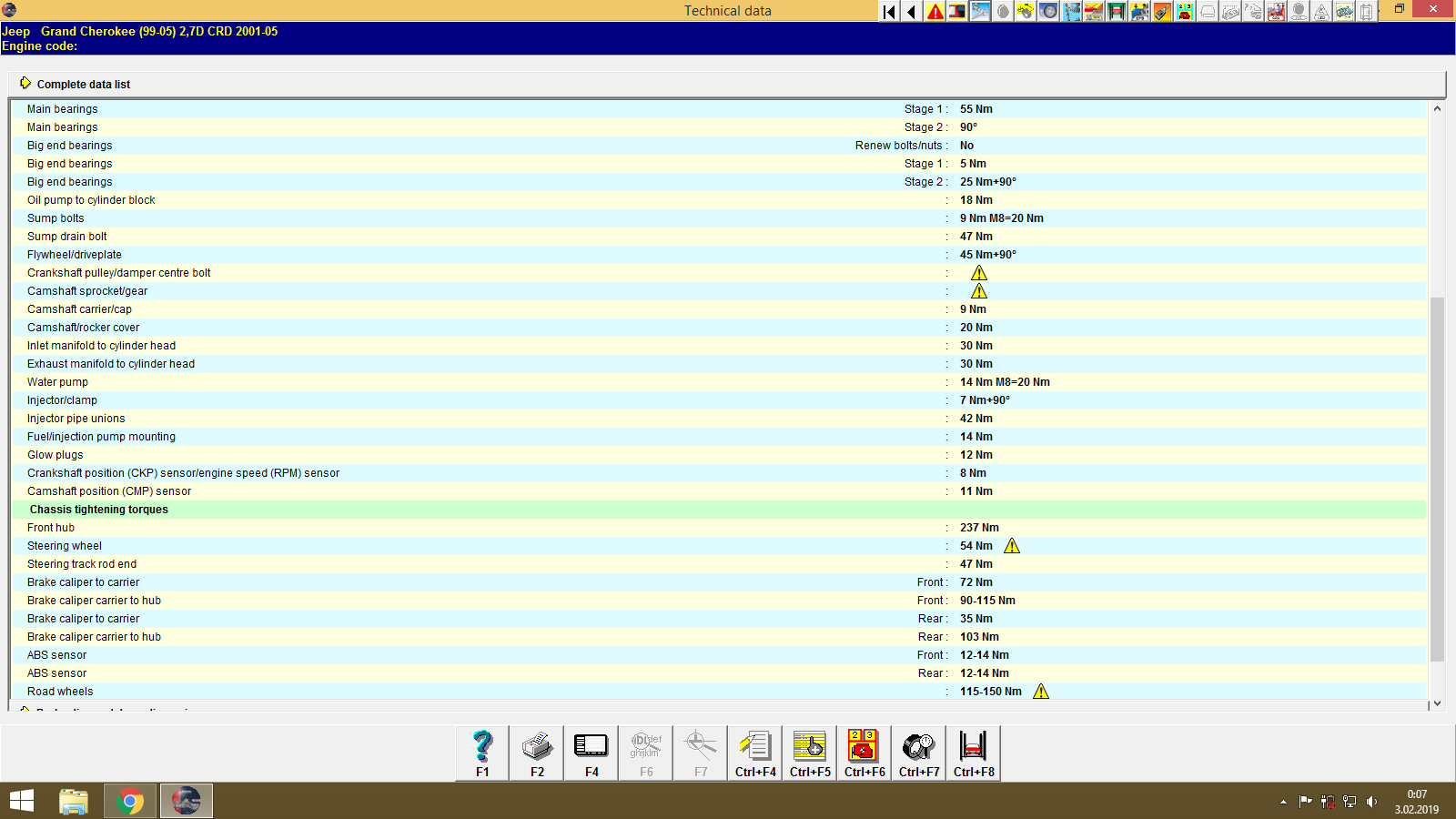Switch display mode with the F4 screen icon
The height and width of the screenshot is (819, 1456).
pyautogui.click(x=591, y=751)
